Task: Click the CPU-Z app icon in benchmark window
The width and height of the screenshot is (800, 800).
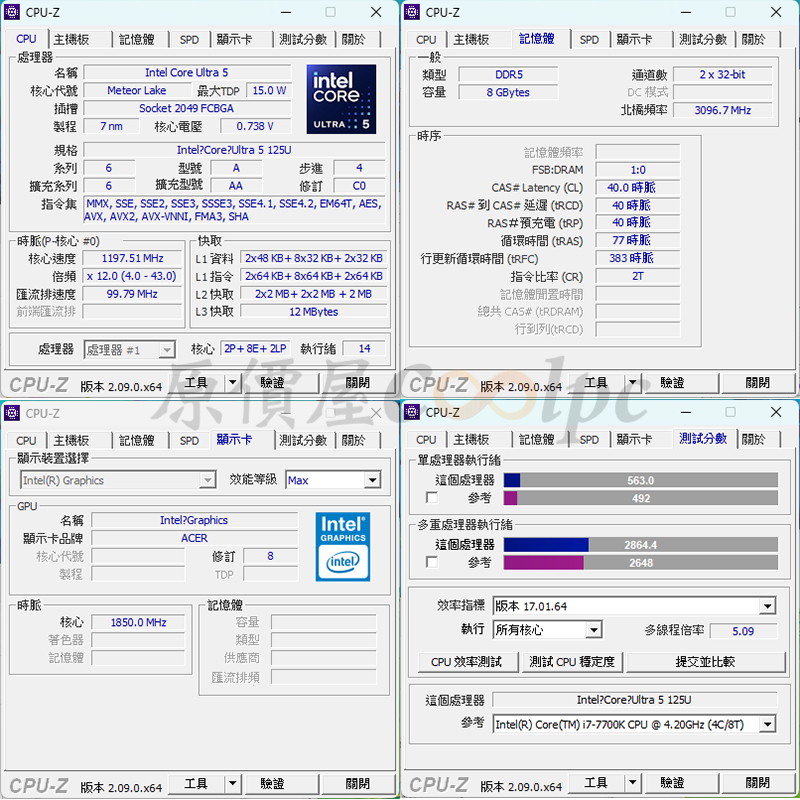Action: coord(412,412)
